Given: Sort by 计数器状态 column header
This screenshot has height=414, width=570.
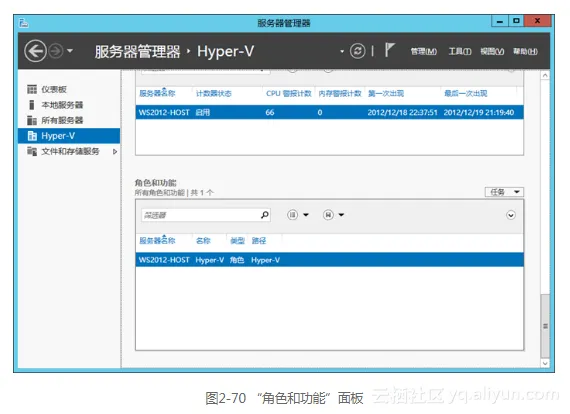Looking at the screenshot, I should 213,93.
